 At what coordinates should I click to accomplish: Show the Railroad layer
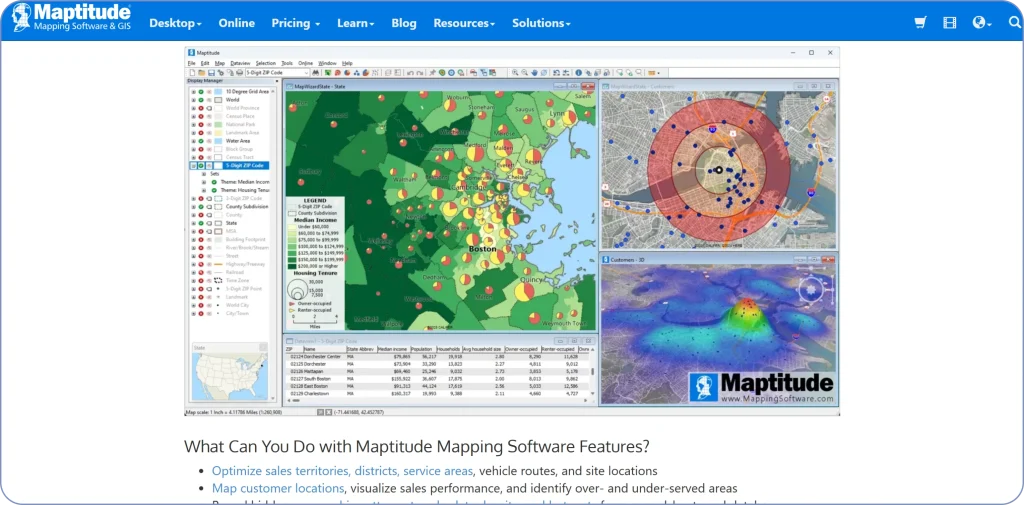(202, 272)
